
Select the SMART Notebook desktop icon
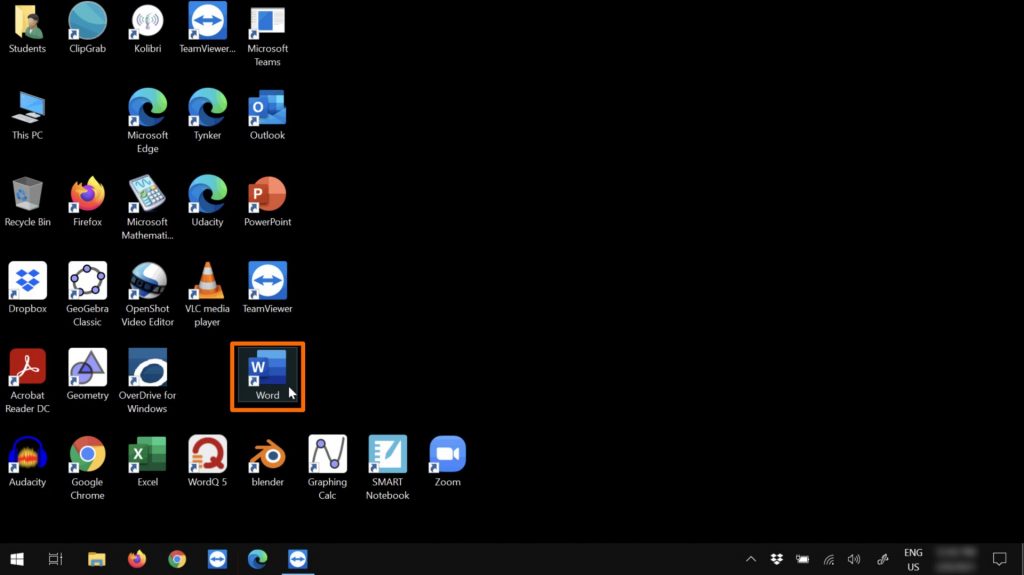click(387, 456)
